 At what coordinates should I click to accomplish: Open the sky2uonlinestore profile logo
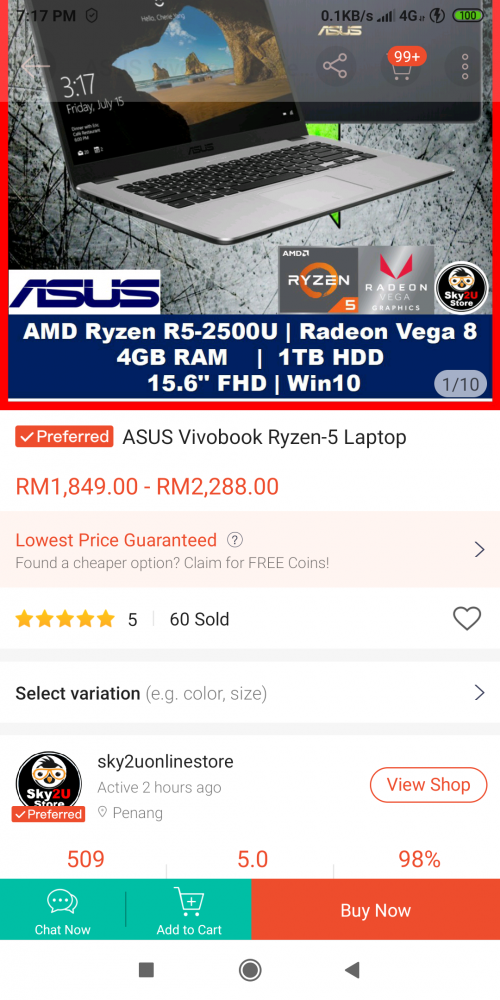[49, 784]
